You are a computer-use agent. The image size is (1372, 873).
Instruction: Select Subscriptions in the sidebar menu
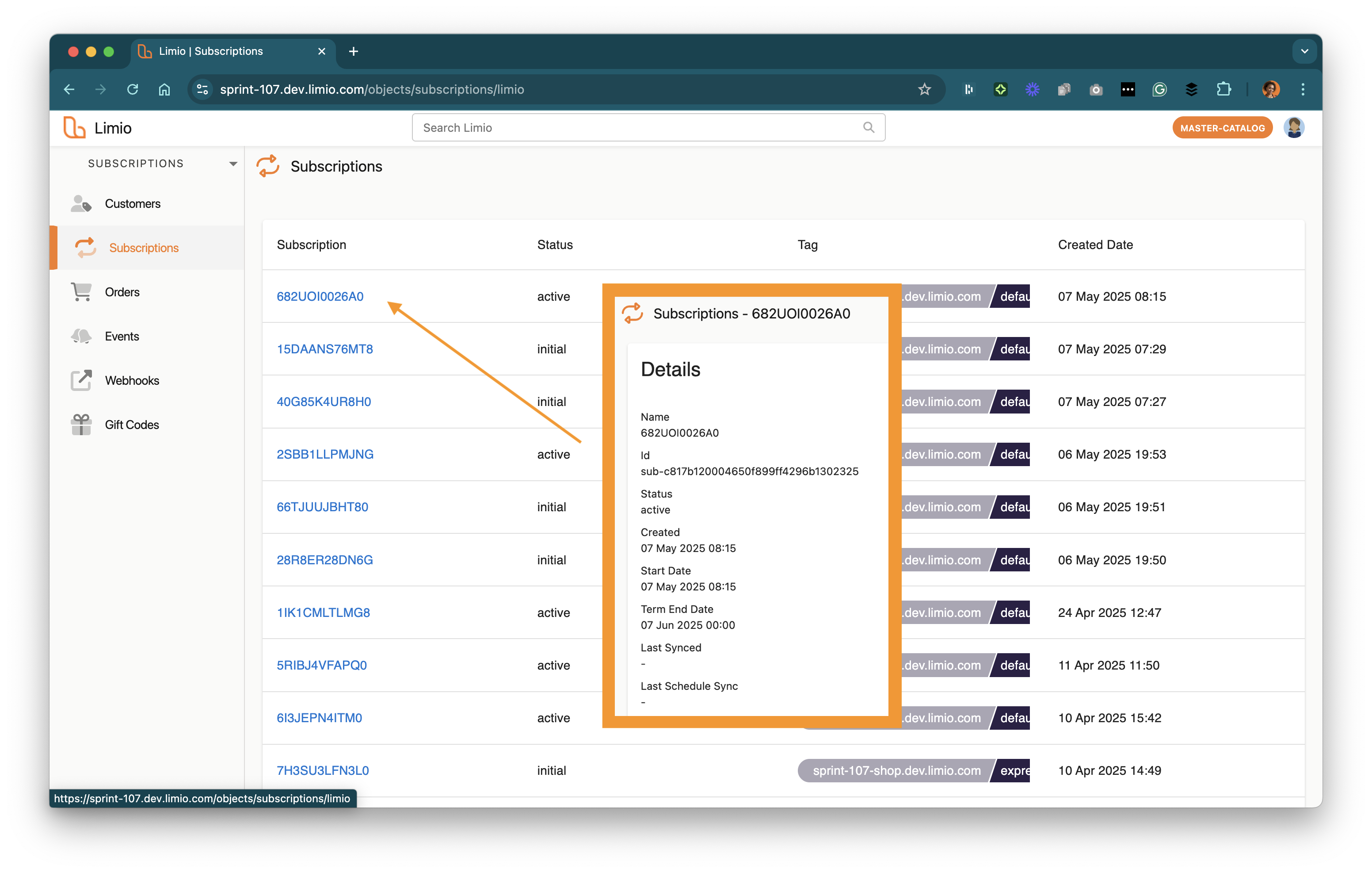(144, 248)
